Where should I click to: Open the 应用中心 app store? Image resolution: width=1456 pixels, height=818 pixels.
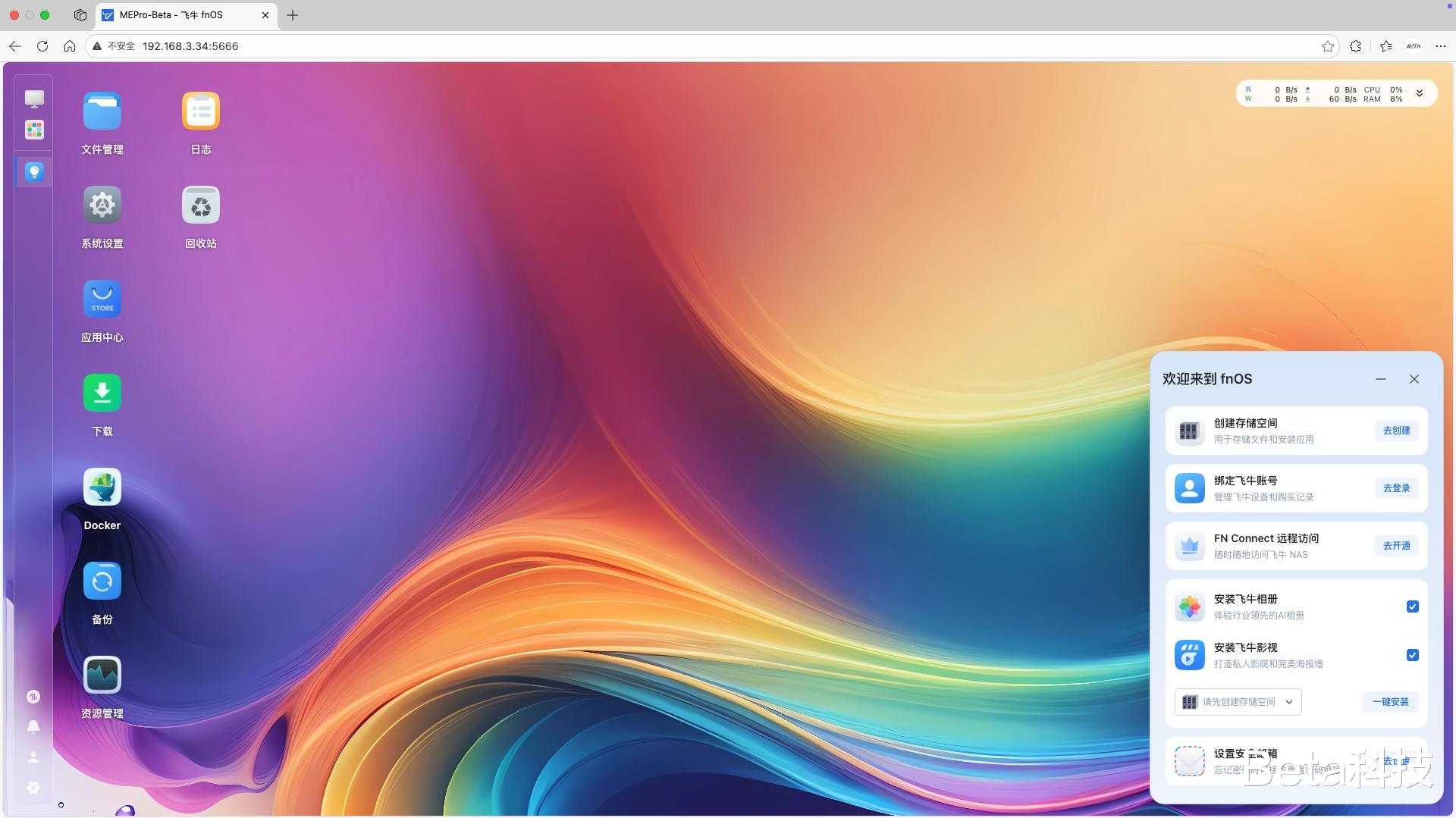pyautogui.click(x=102, y=299)
